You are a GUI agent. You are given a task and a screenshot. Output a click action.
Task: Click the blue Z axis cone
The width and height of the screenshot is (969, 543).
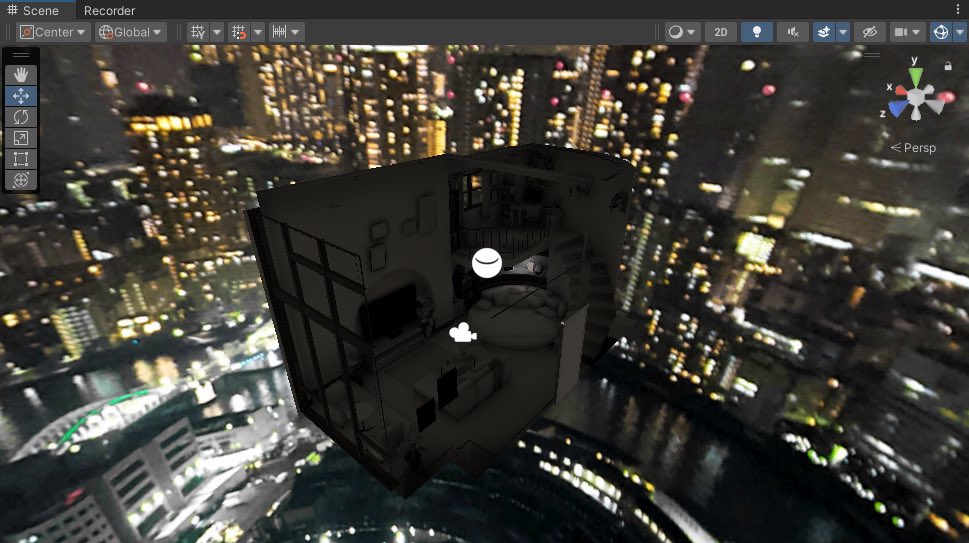897,108
